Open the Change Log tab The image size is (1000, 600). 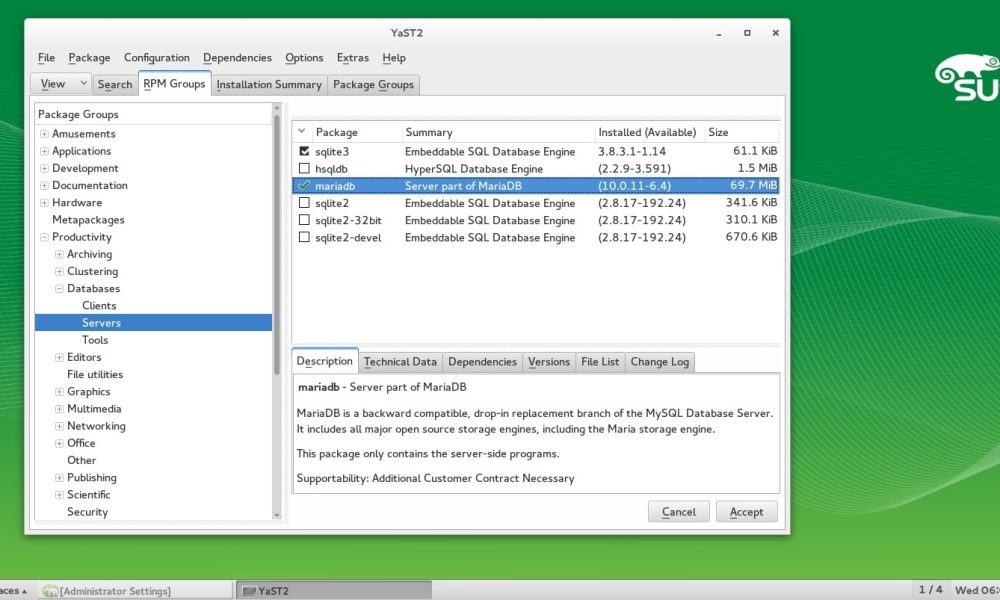[660, 362]
